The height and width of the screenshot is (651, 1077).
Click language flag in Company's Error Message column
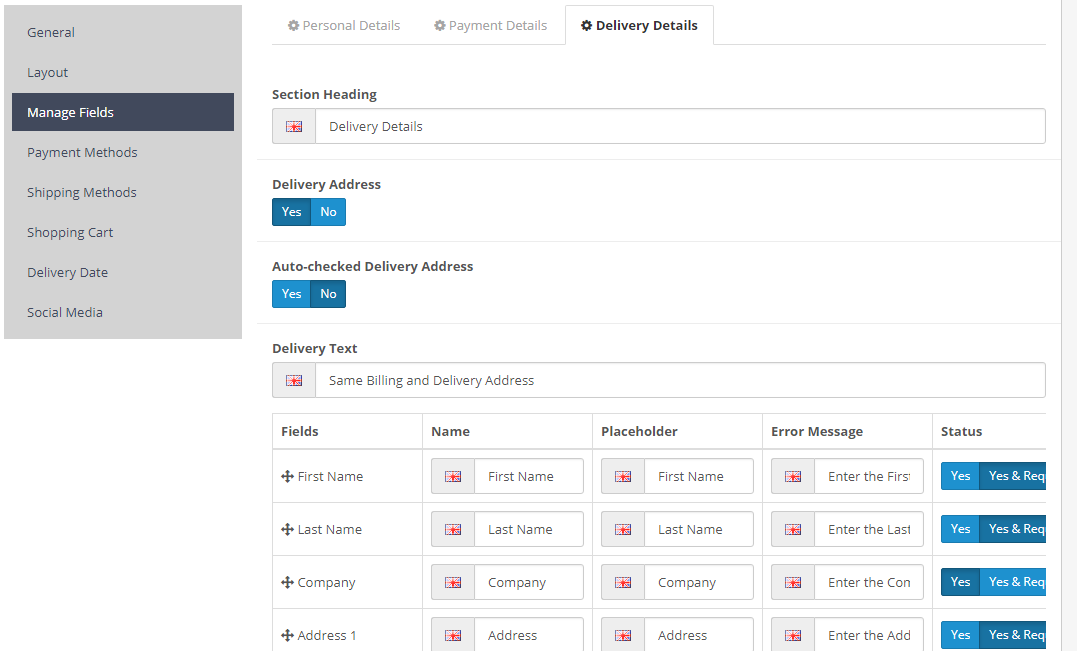(x=793, y=582)
